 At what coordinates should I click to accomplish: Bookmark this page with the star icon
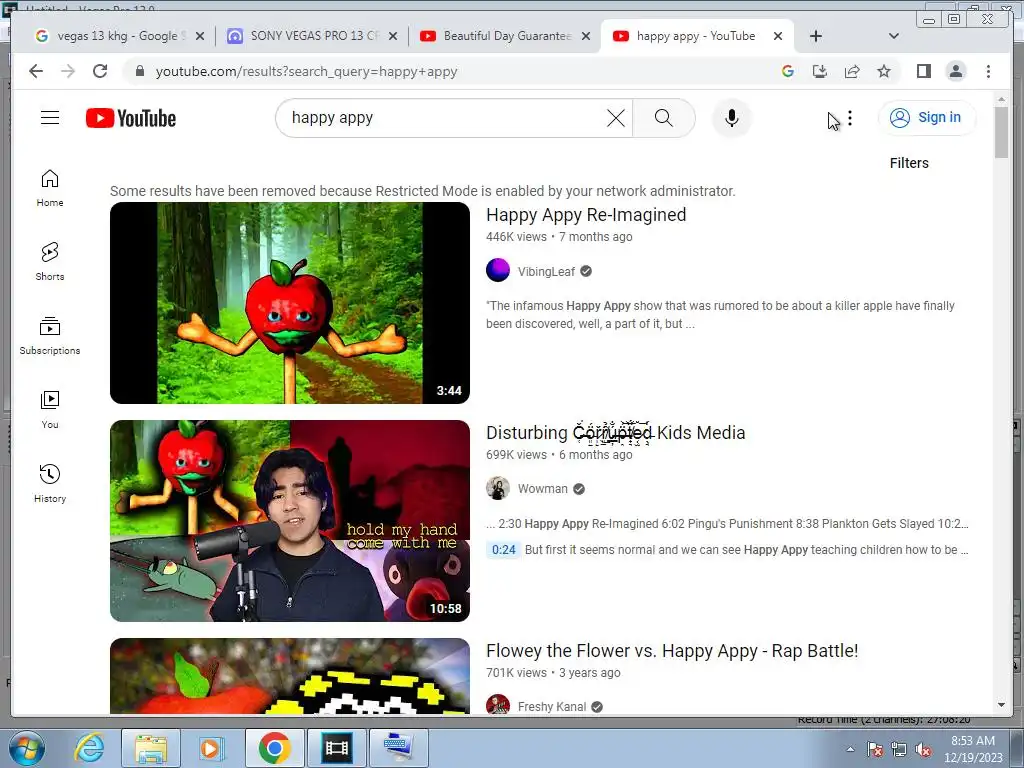(884, 71)
